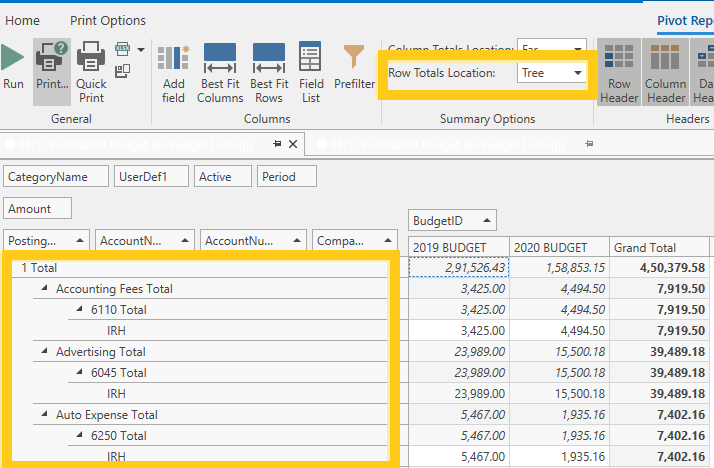This screenshot has height=468, width=714.
Task: Click the 2019 BUDGET column header
Action: click(459, 247)
